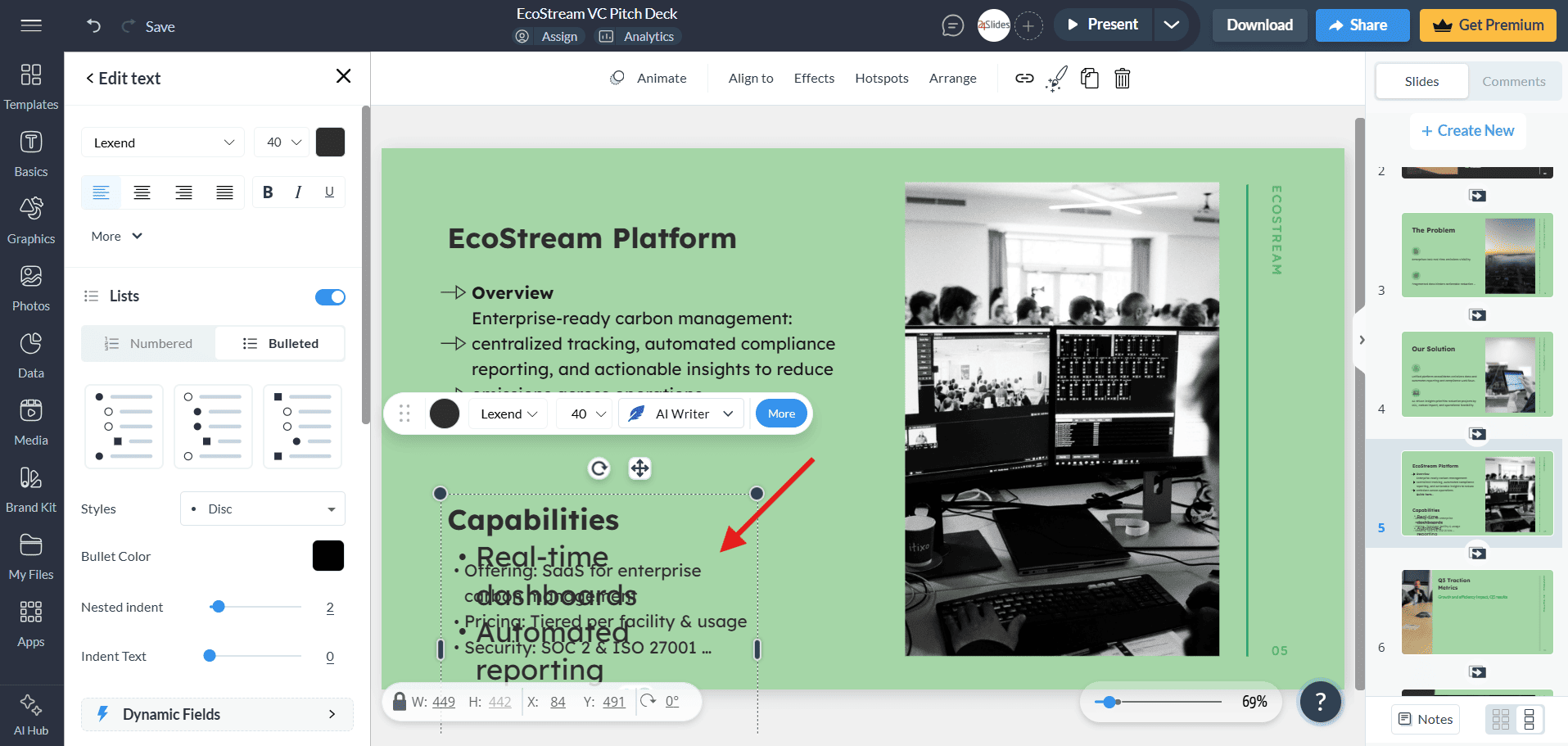1568x746 pixels.
Task: Center align the text
Action: (x=142, y=192)
